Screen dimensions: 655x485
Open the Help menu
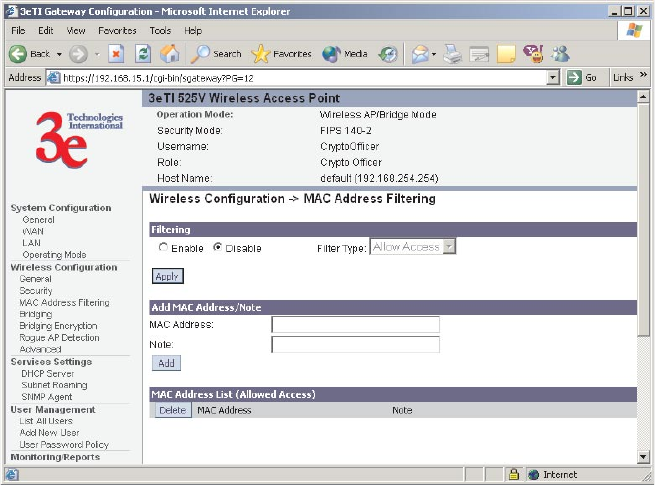(193, 30)
